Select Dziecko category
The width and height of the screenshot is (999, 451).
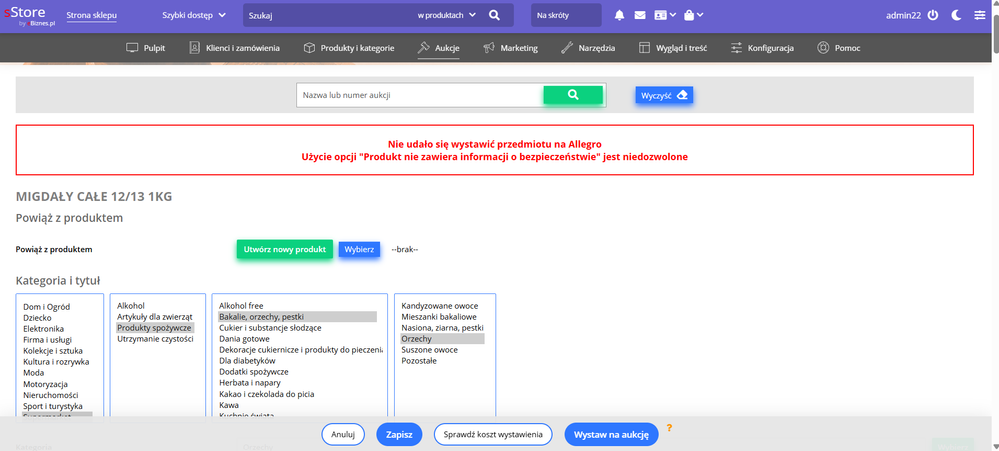(37, 317)
